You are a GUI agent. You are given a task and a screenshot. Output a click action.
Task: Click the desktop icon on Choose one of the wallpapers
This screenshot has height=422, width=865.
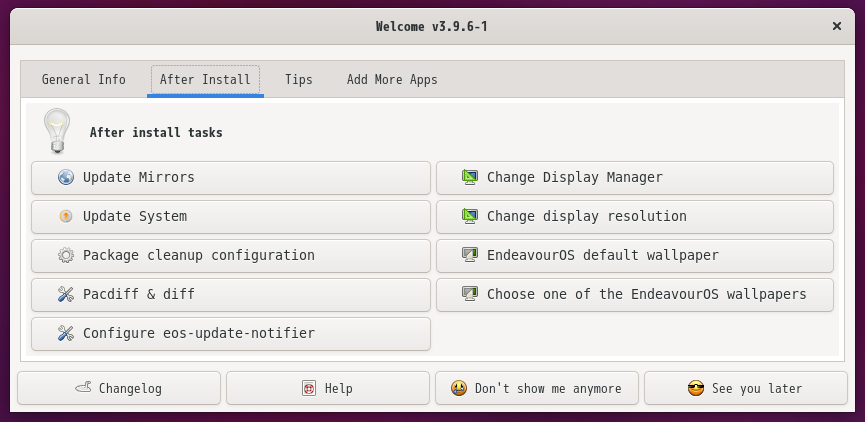click(x=469, y=294)
